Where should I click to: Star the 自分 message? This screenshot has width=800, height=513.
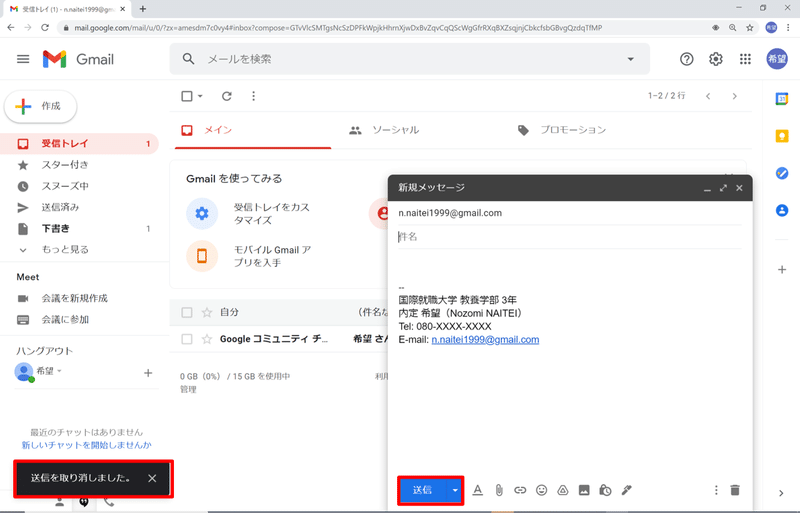click(207, 312)
